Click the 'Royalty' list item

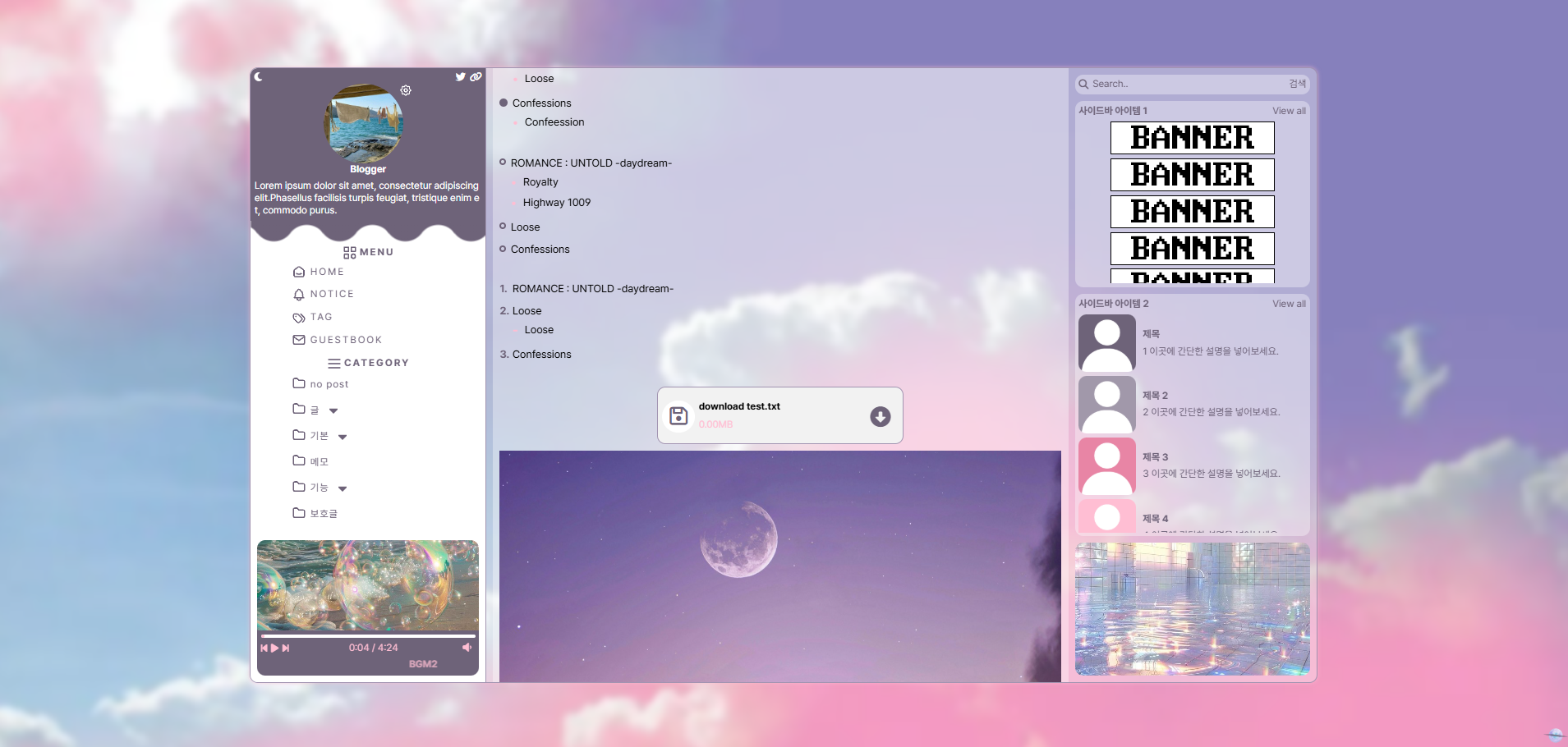[540, 182]
